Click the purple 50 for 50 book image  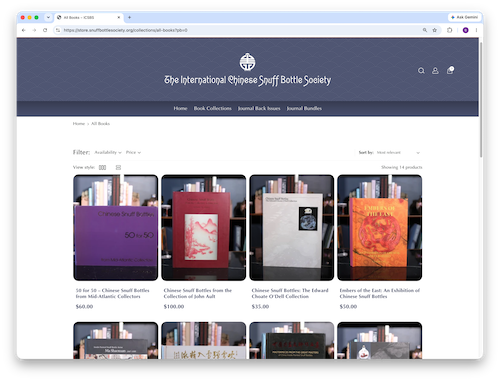pos(116,228)
